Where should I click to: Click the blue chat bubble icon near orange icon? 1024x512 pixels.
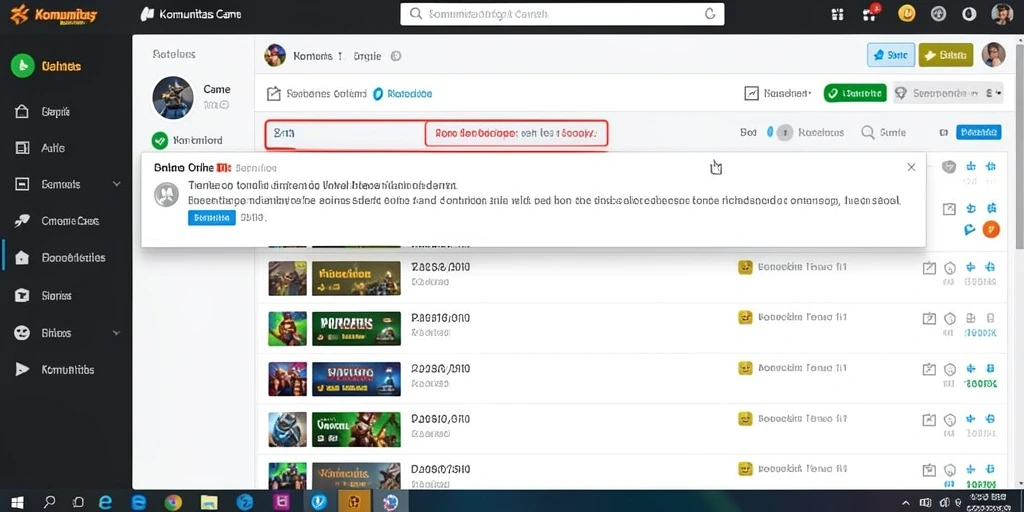click(x=970, y=229)
